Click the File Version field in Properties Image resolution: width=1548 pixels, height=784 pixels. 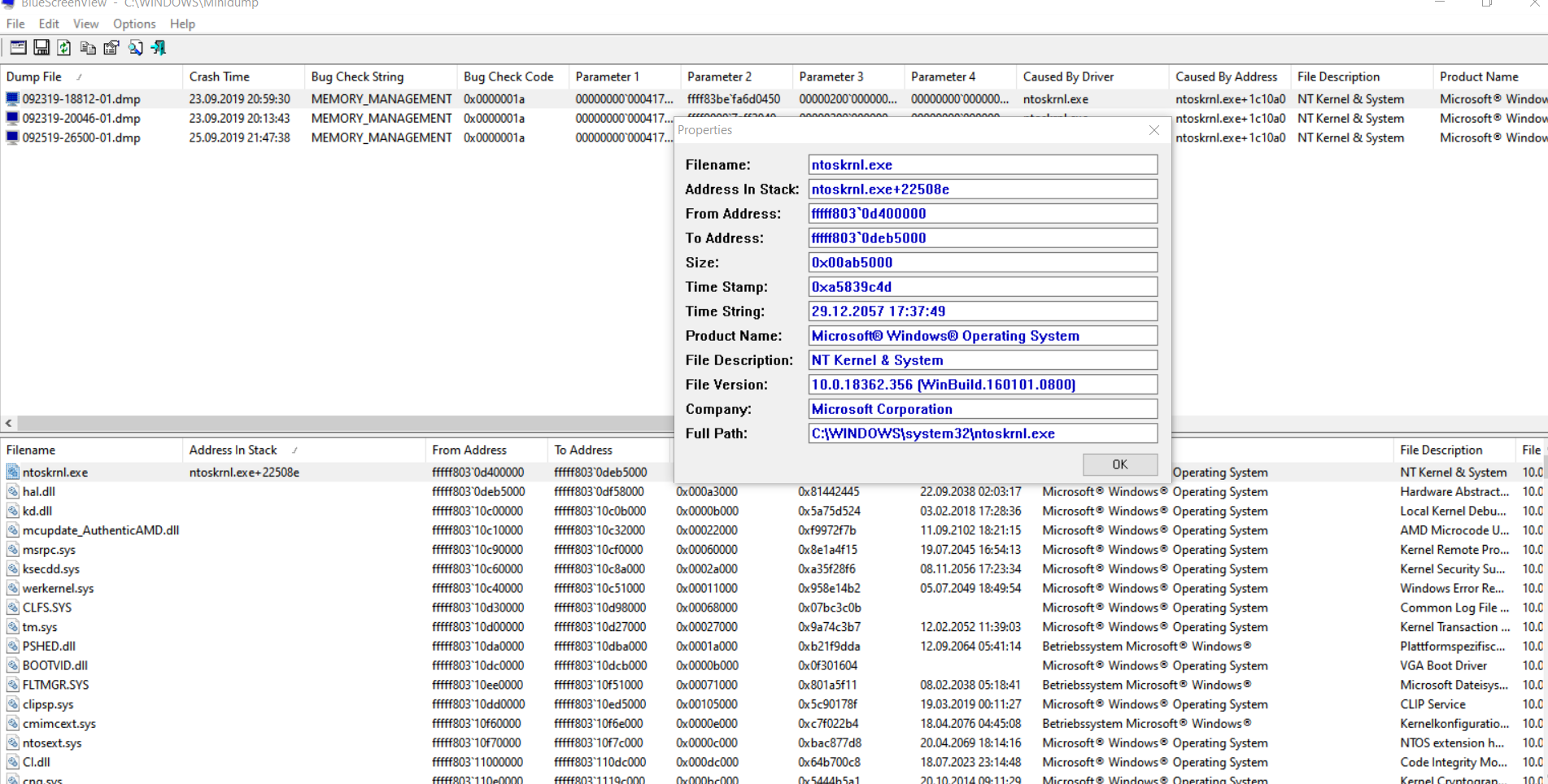point(983,385)
